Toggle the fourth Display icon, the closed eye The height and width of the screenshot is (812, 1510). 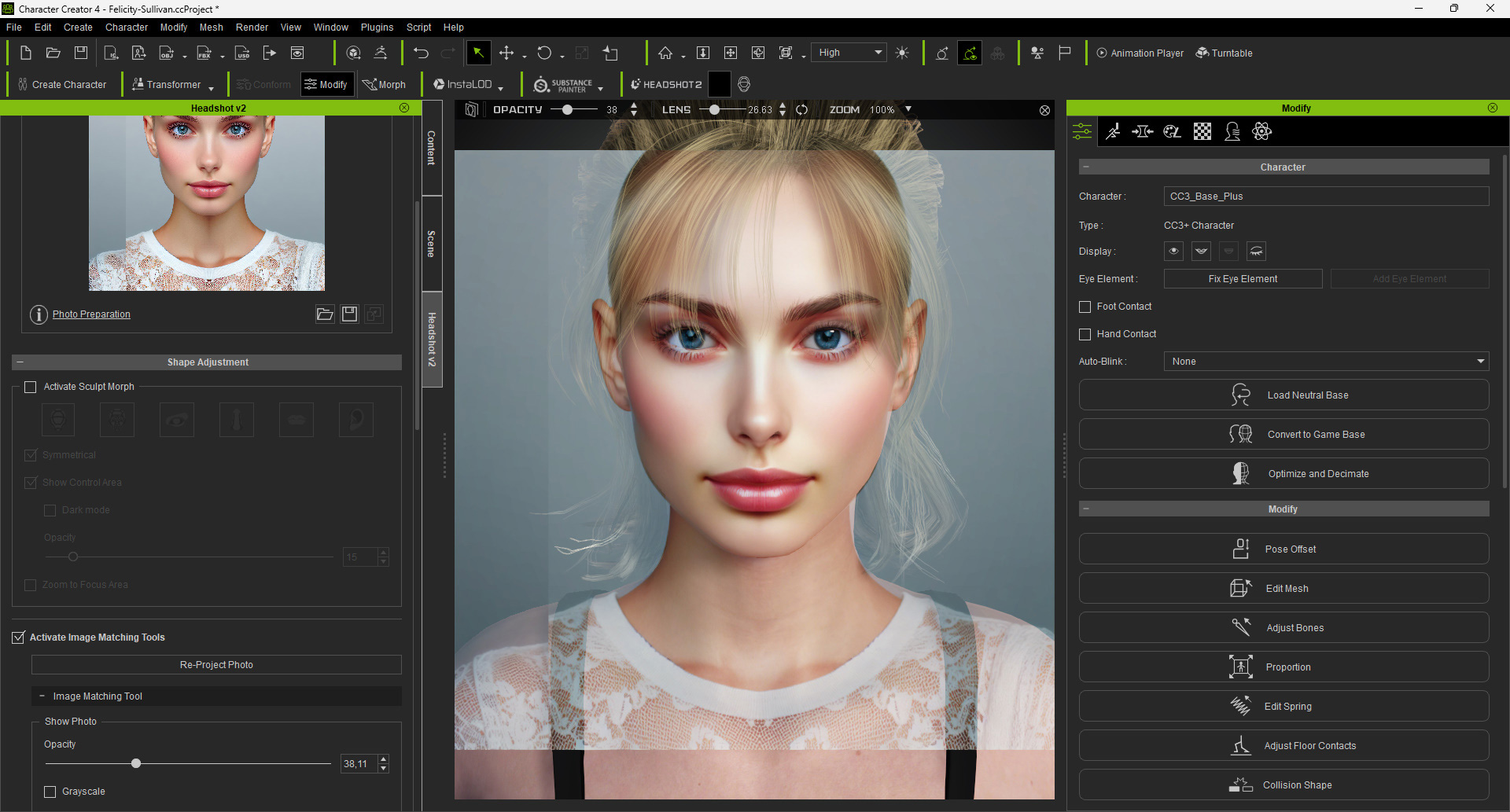click(1256, 252)
